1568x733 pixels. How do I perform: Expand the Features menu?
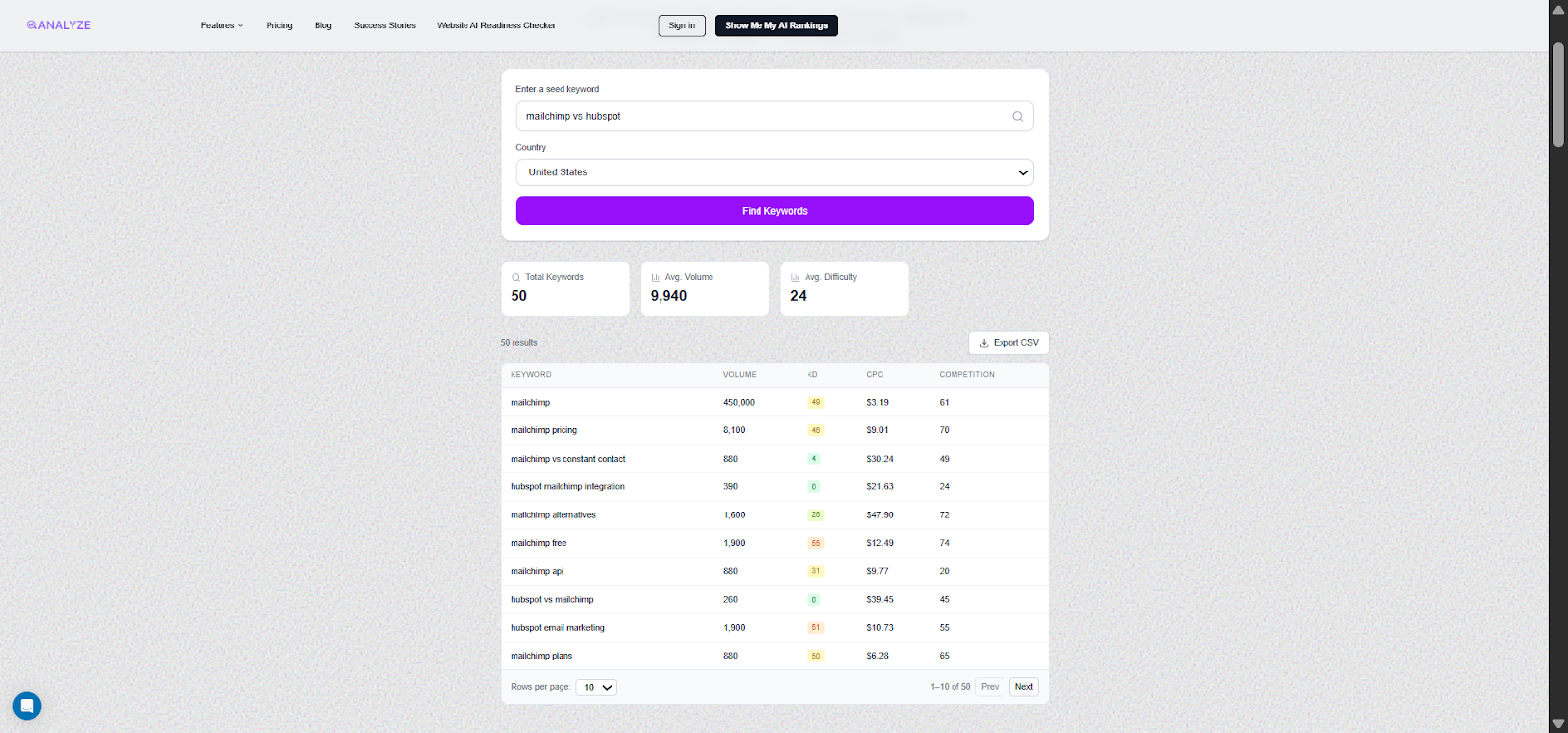pos(221,25)
